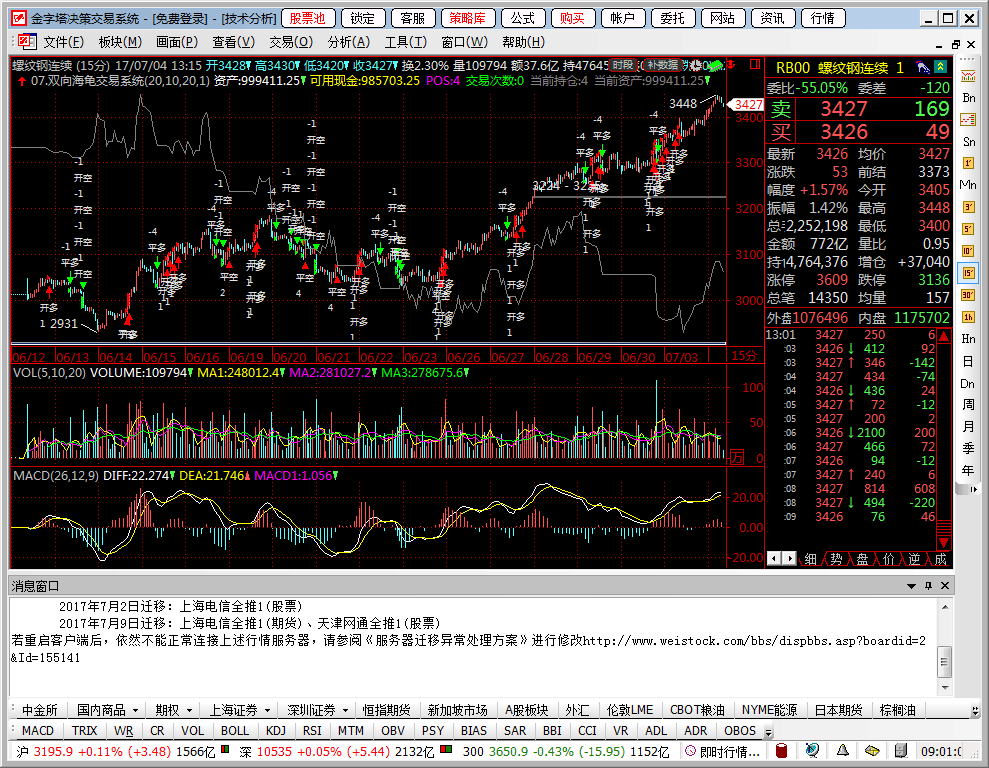
Task: Toggle the Bn period option
Action: tap(968, 98)
